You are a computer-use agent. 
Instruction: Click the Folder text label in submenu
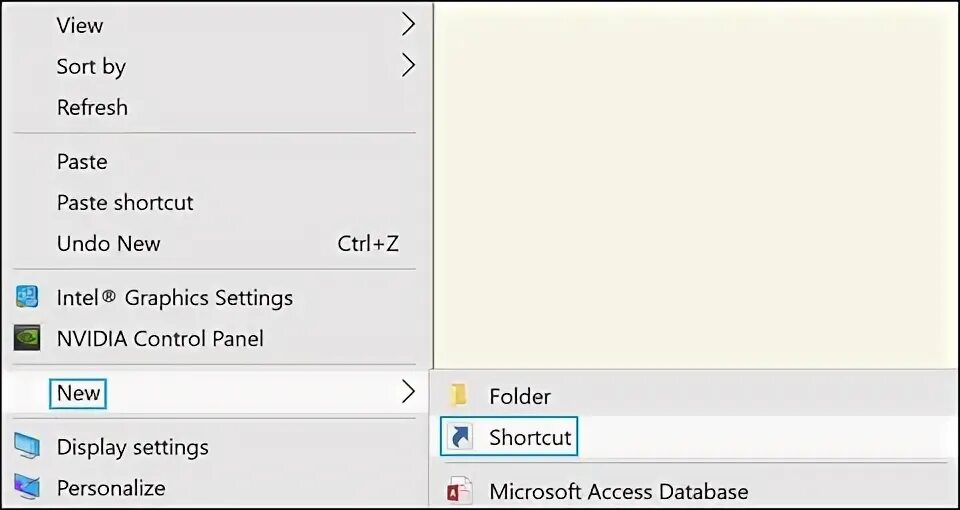[520, 396]
